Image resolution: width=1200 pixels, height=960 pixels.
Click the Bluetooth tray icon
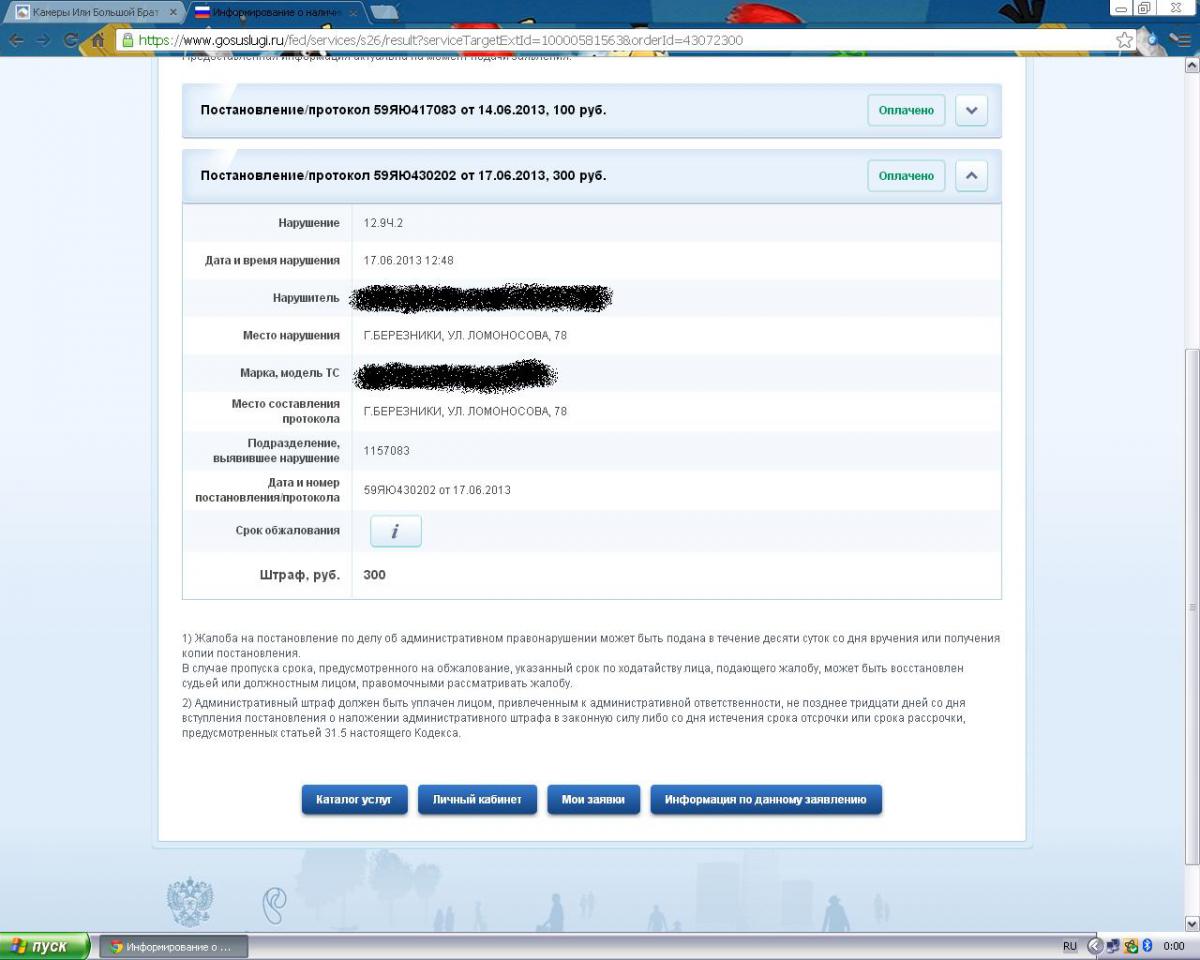tap(1147, 946)
